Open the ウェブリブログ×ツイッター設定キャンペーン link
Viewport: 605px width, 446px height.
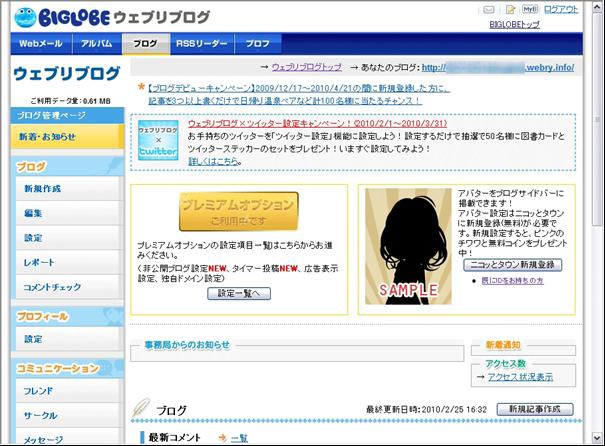coord(318,123)
